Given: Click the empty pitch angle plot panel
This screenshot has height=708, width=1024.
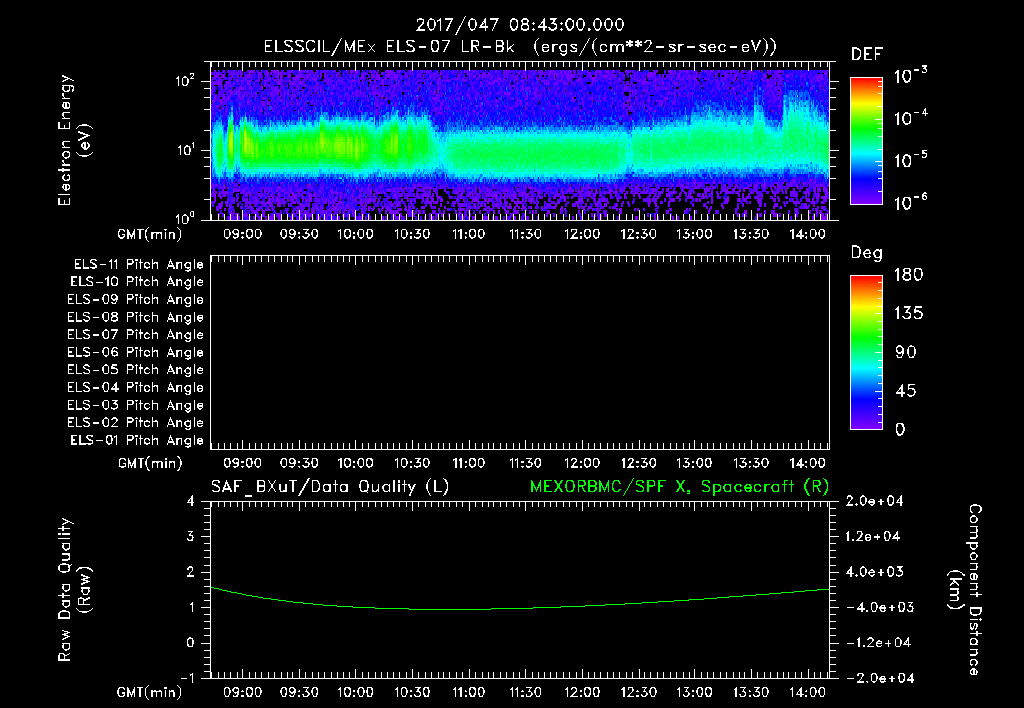Looking at the screenshot, I should (x=520, y=352).
